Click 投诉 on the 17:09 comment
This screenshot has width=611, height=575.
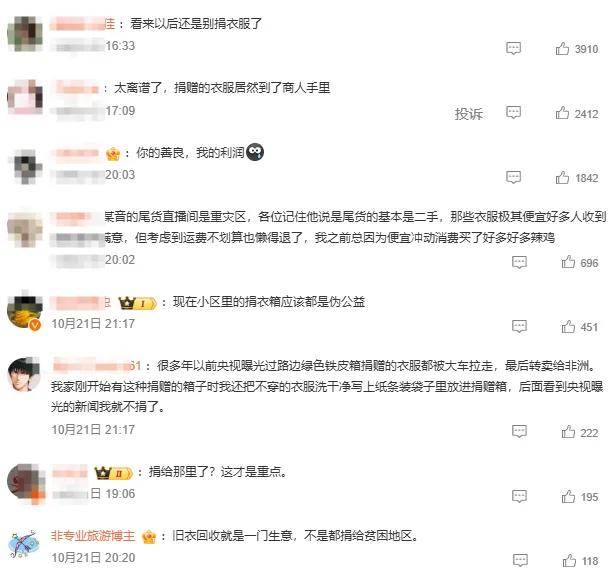[x=468, y=114]
